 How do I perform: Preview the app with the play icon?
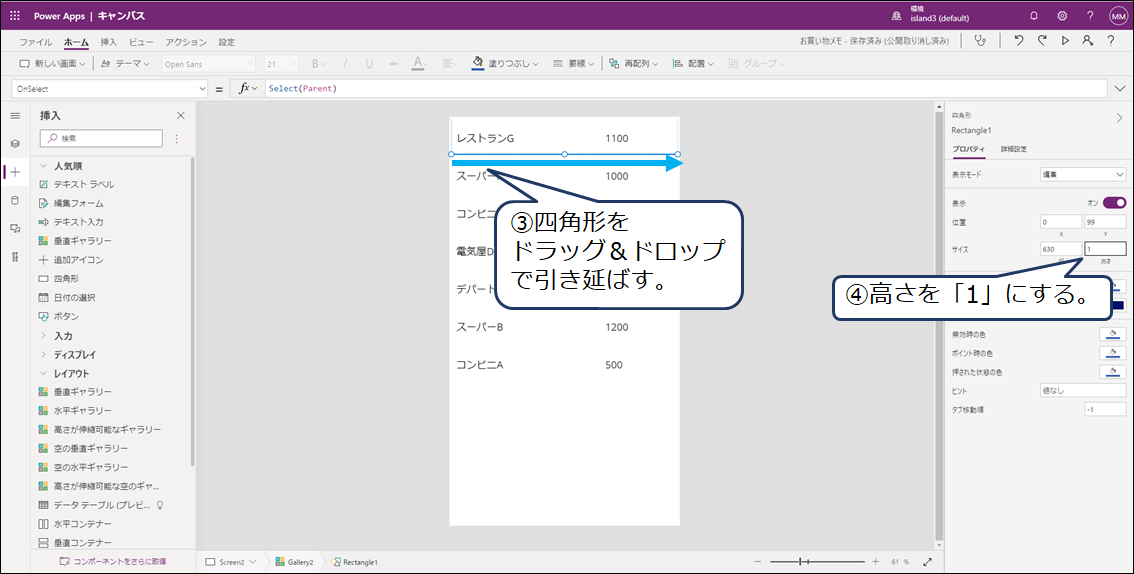pos(1065,41)
